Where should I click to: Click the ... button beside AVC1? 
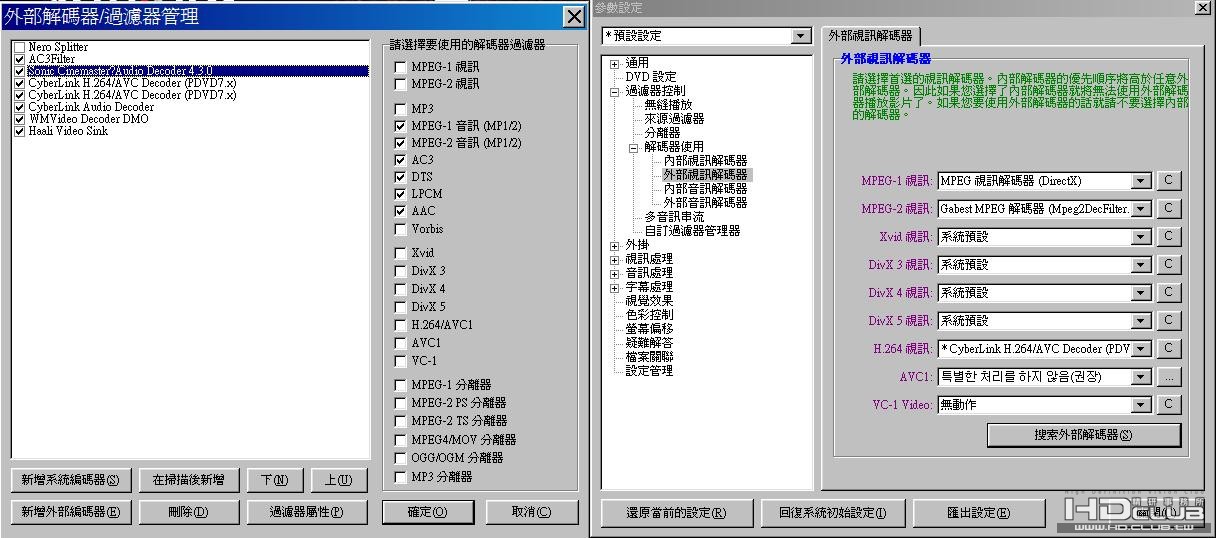[1168, 377]
